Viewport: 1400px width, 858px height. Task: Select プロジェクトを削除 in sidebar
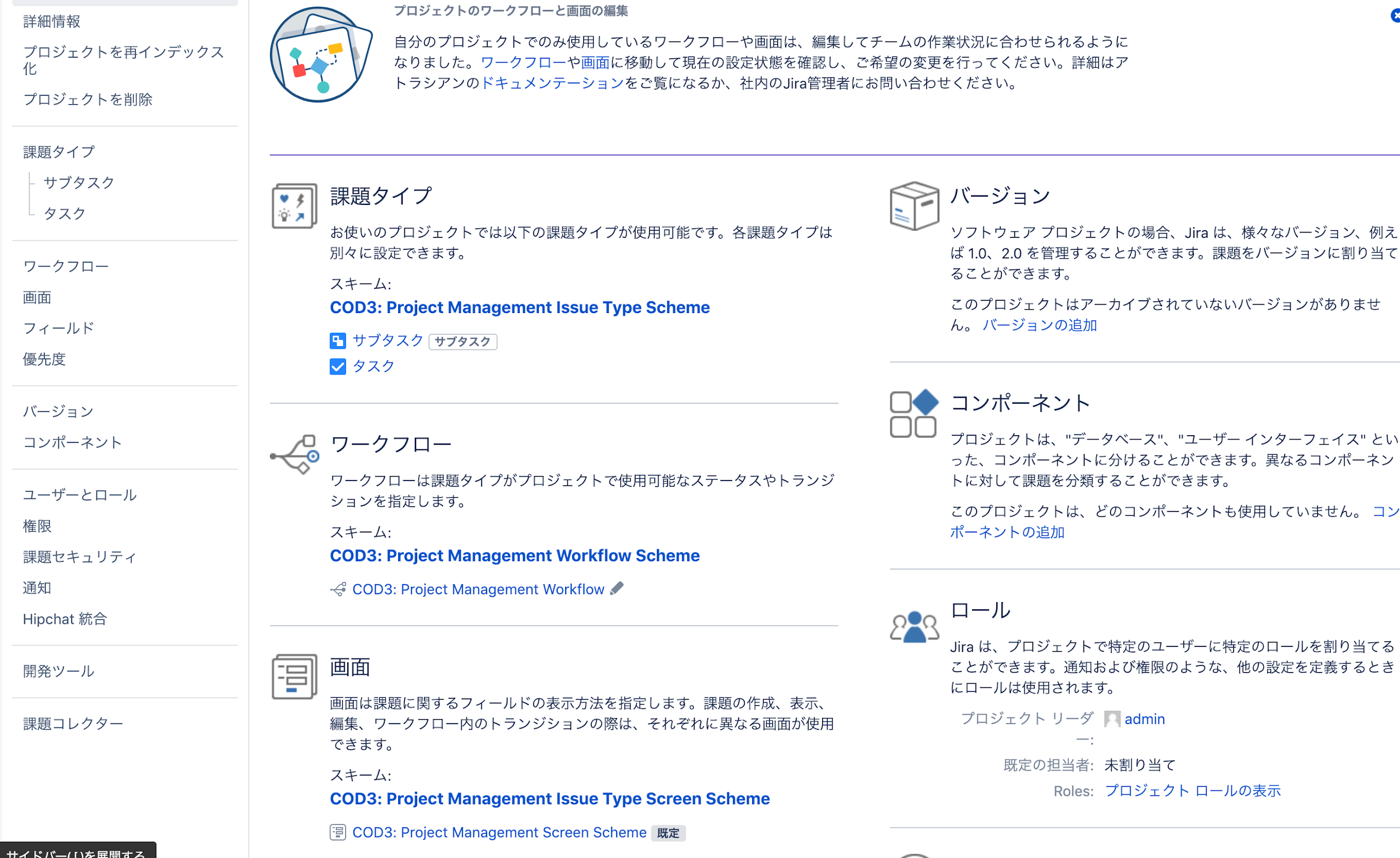[88, 100]
